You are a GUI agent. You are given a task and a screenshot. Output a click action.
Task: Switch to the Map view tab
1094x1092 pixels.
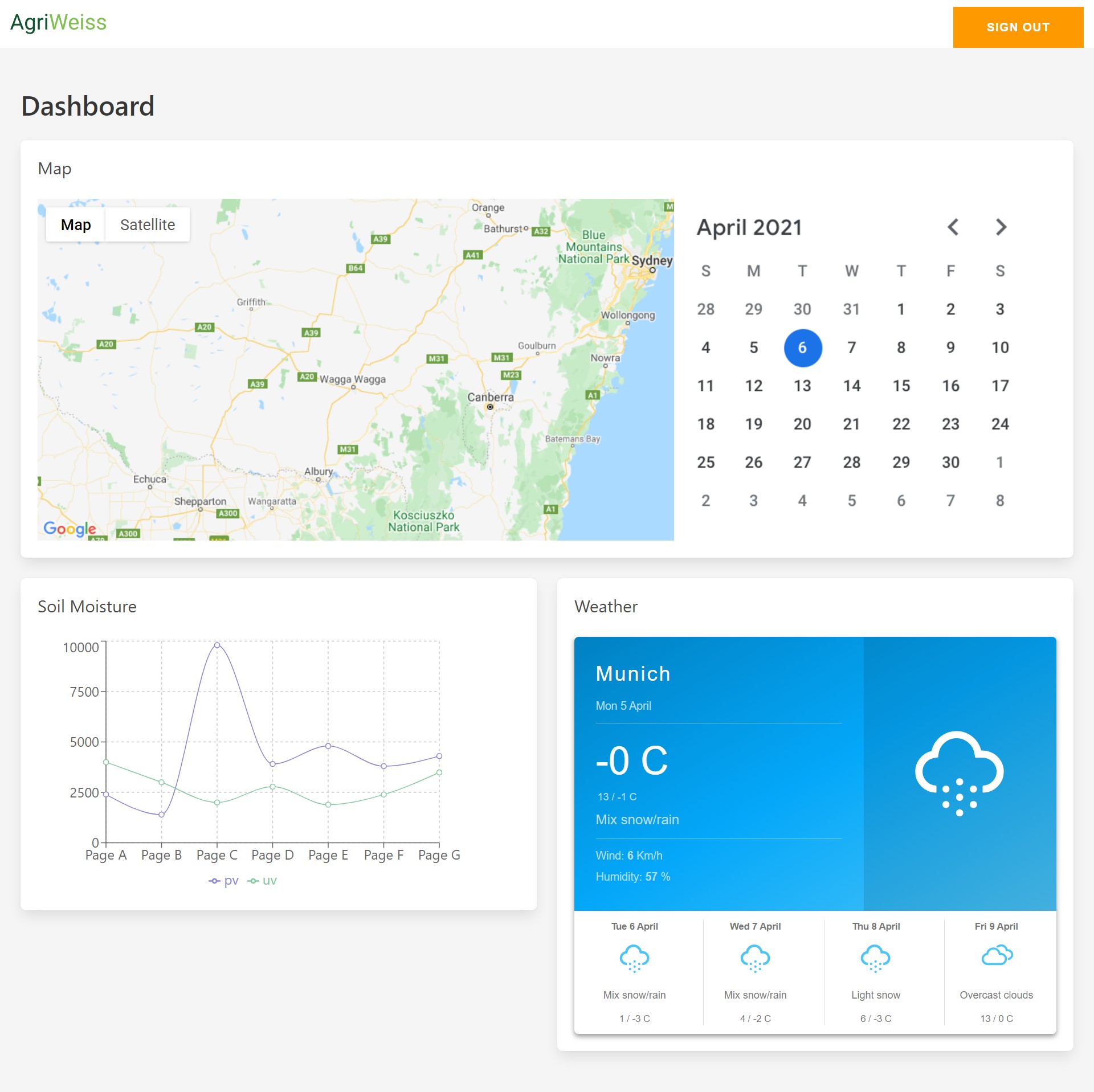tap(76, 225)
